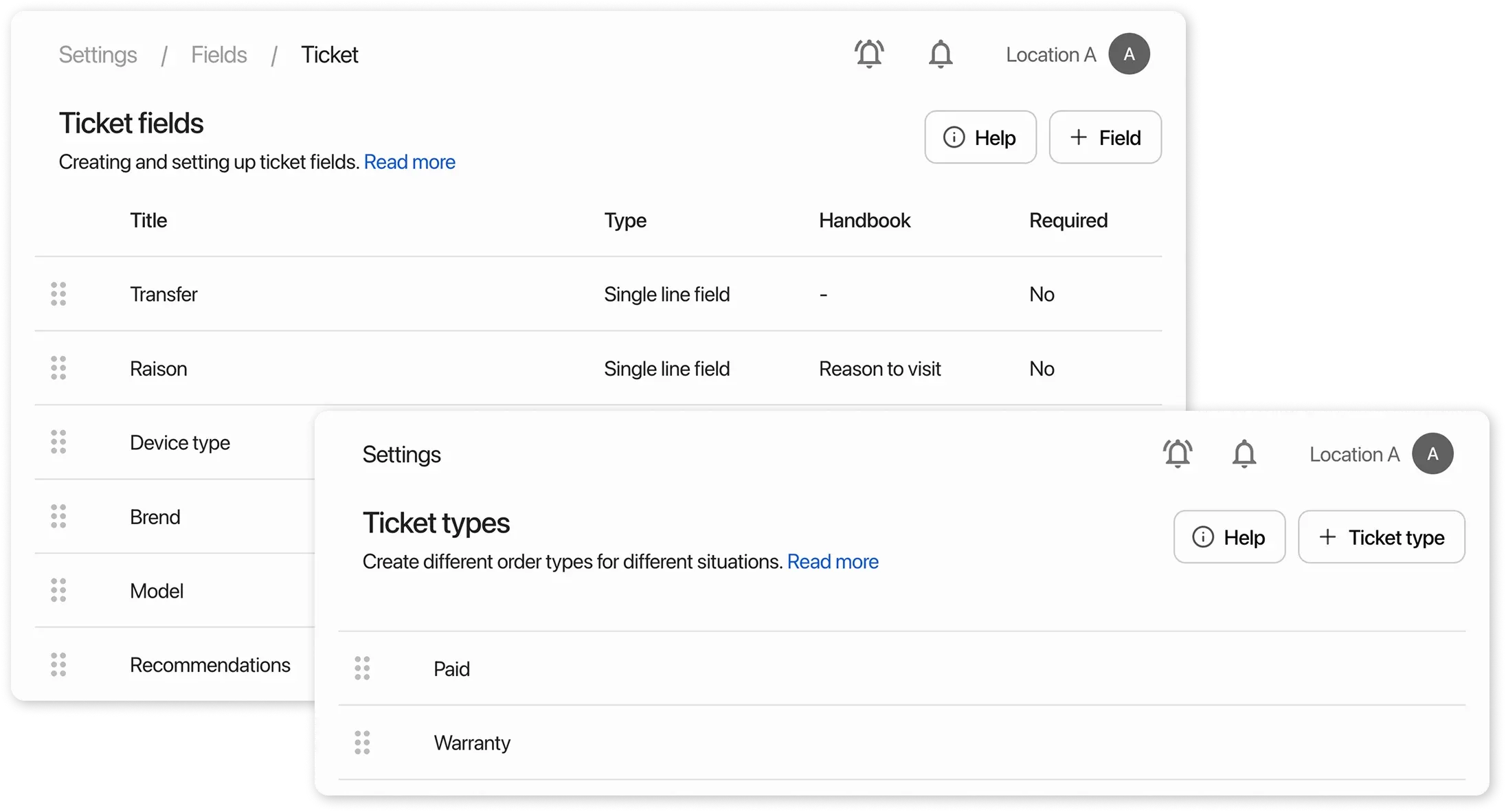Open alarm notifications via ringing bell icon
The width and height of the screenshot is (1506, 812).
click(x=869, y=54)
